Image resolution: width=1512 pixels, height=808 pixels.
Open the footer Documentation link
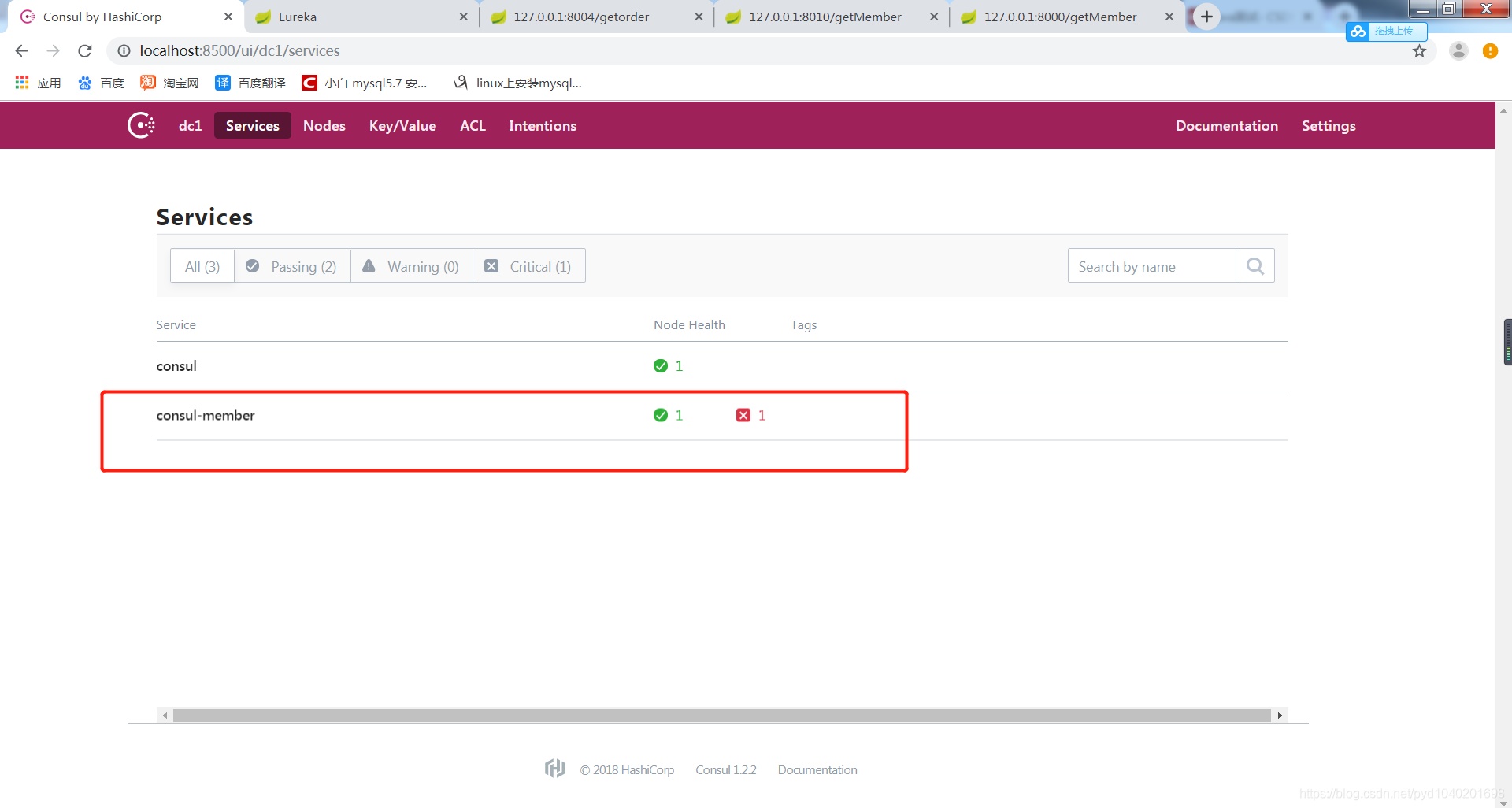pyautogui.click(x=817, y=769)
